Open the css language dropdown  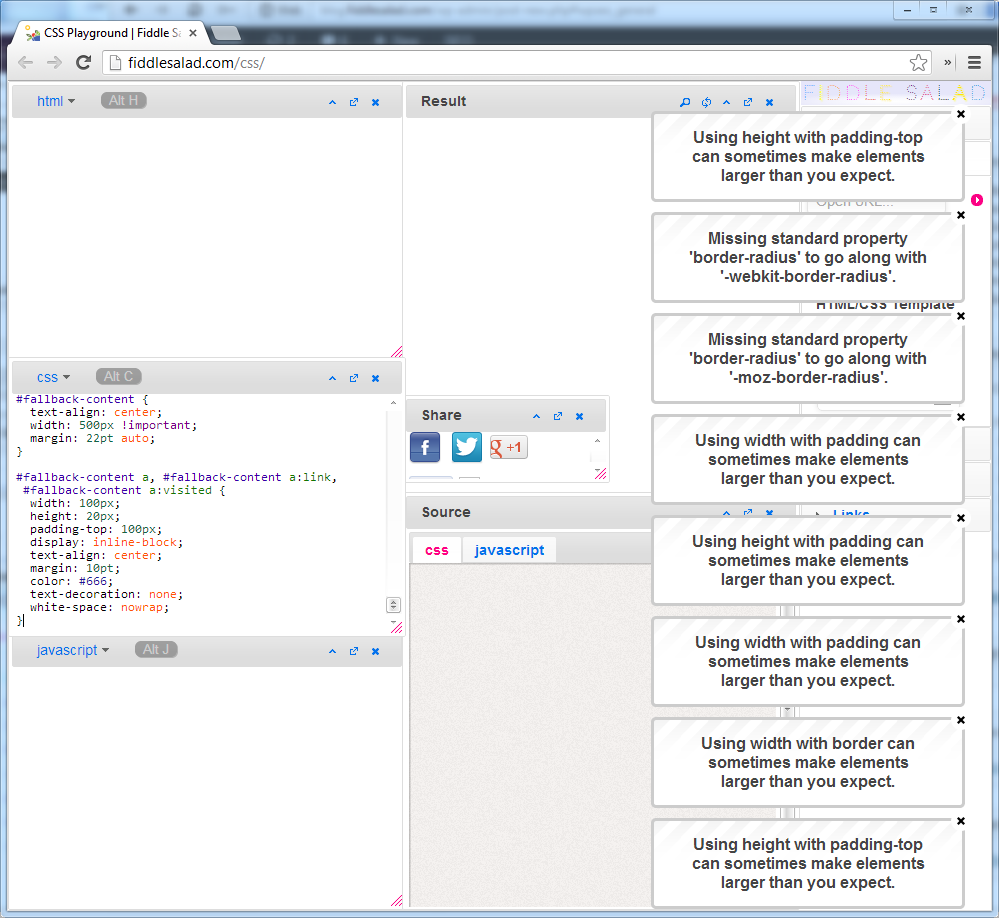point(54,377)
